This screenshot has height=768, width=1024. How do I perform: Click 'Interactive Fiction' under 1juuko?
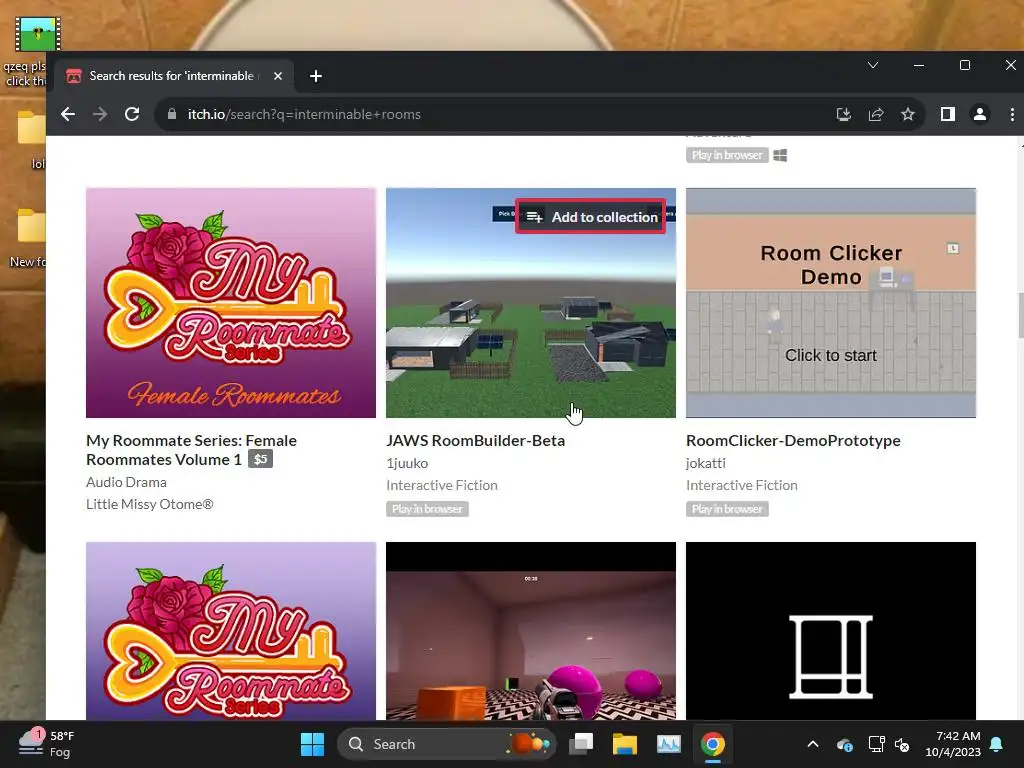coord(441,485)
